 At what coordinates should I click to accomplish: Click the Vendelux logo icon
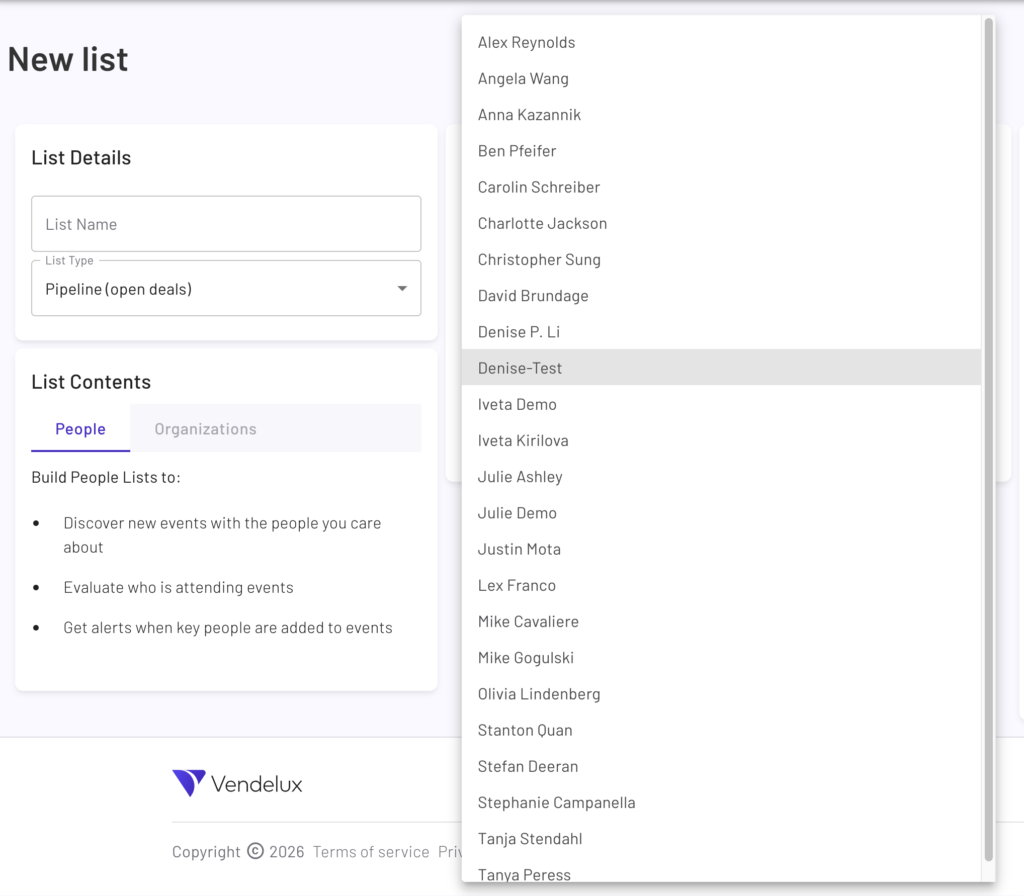(189, 783)
